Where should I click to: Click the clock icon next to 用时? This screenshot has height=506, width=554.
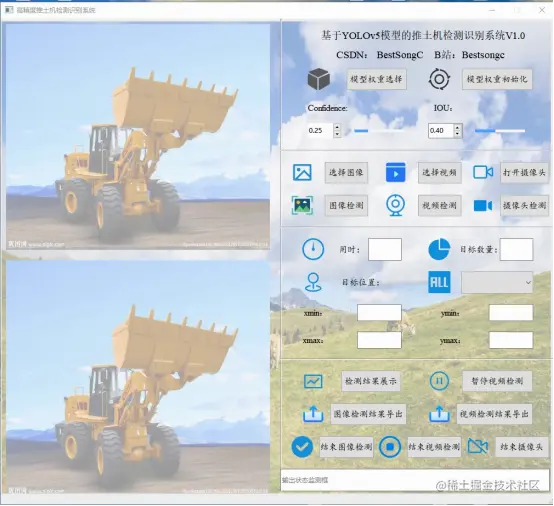coord(313,249)
